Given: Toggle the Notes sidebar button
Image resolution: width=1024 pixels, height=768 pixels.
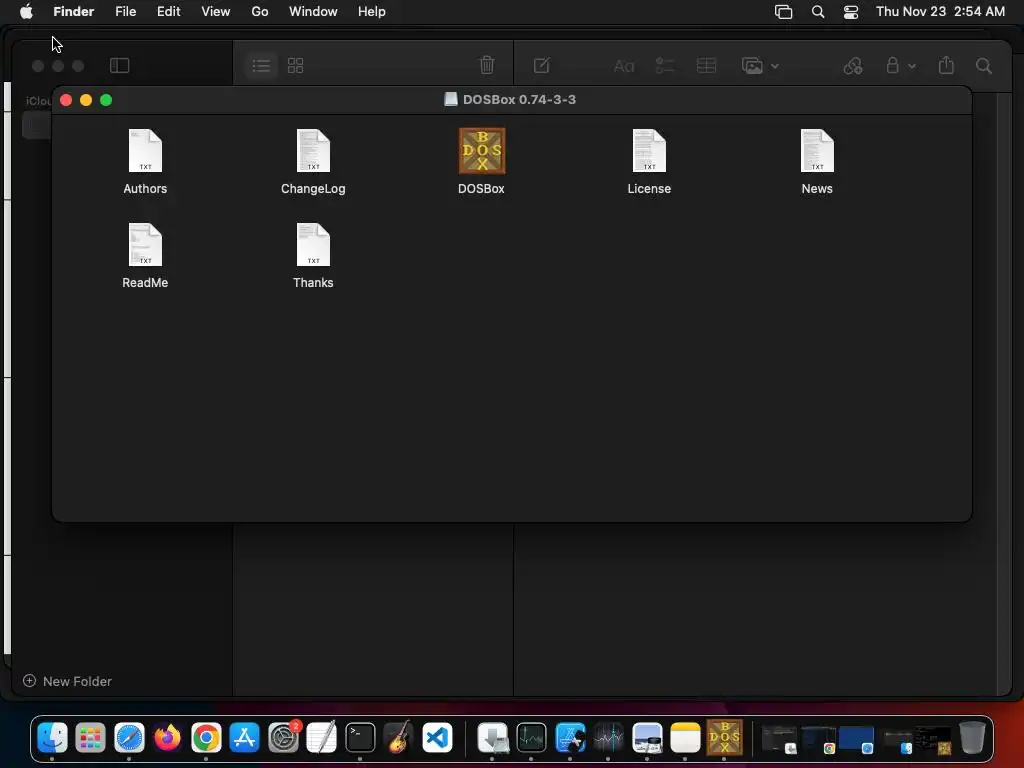Looking at the screenshot, I should tap(120, 65).
